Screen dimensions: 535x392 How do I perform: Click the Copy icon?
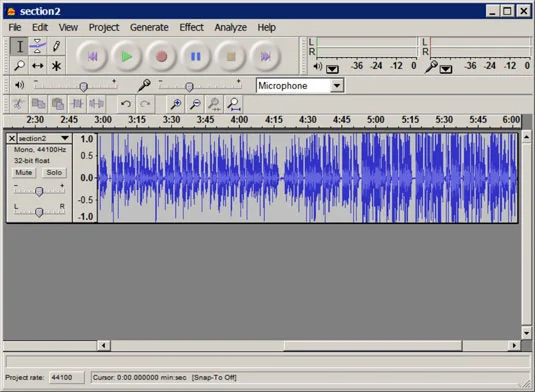pos(38,104)
